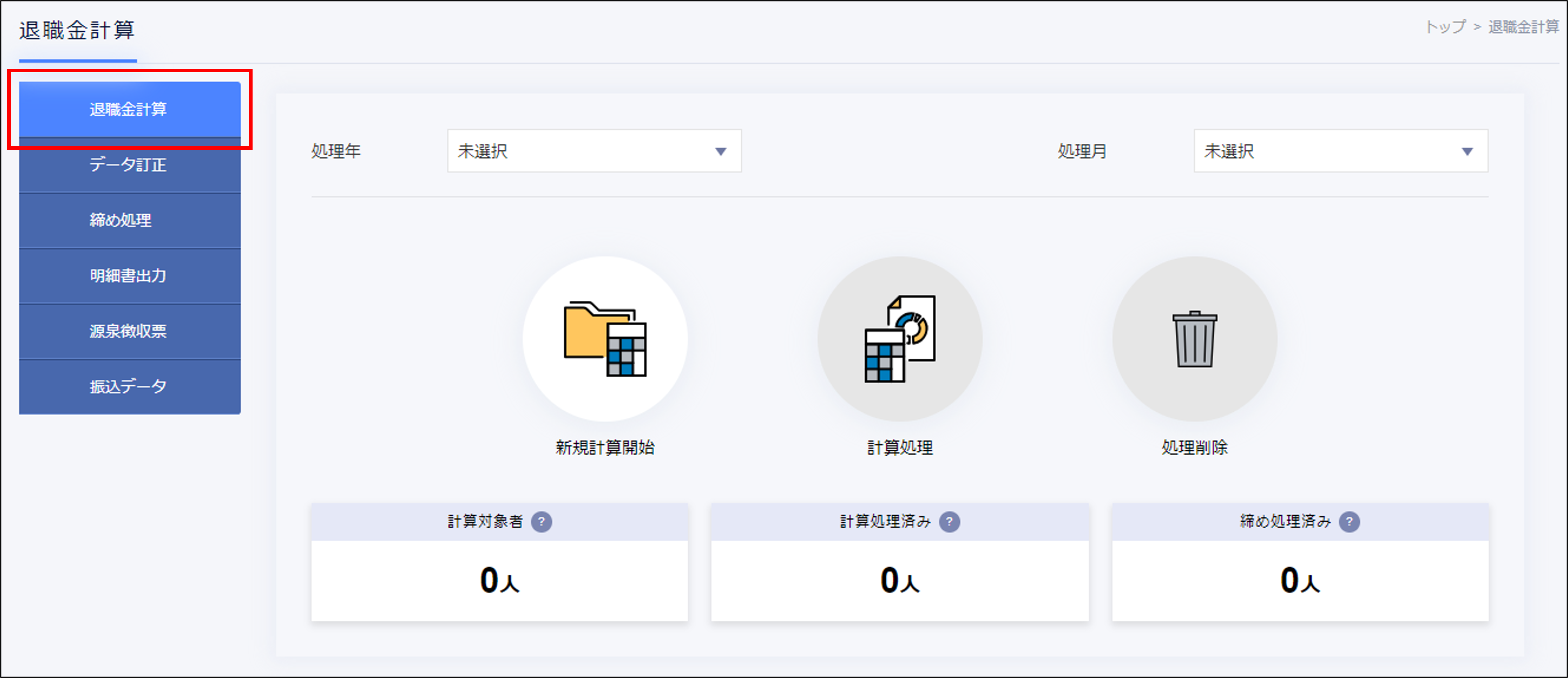The image size is (1568, 678).
Task: Select 源泉徴収票 menu item
Action: click(129, 331)
